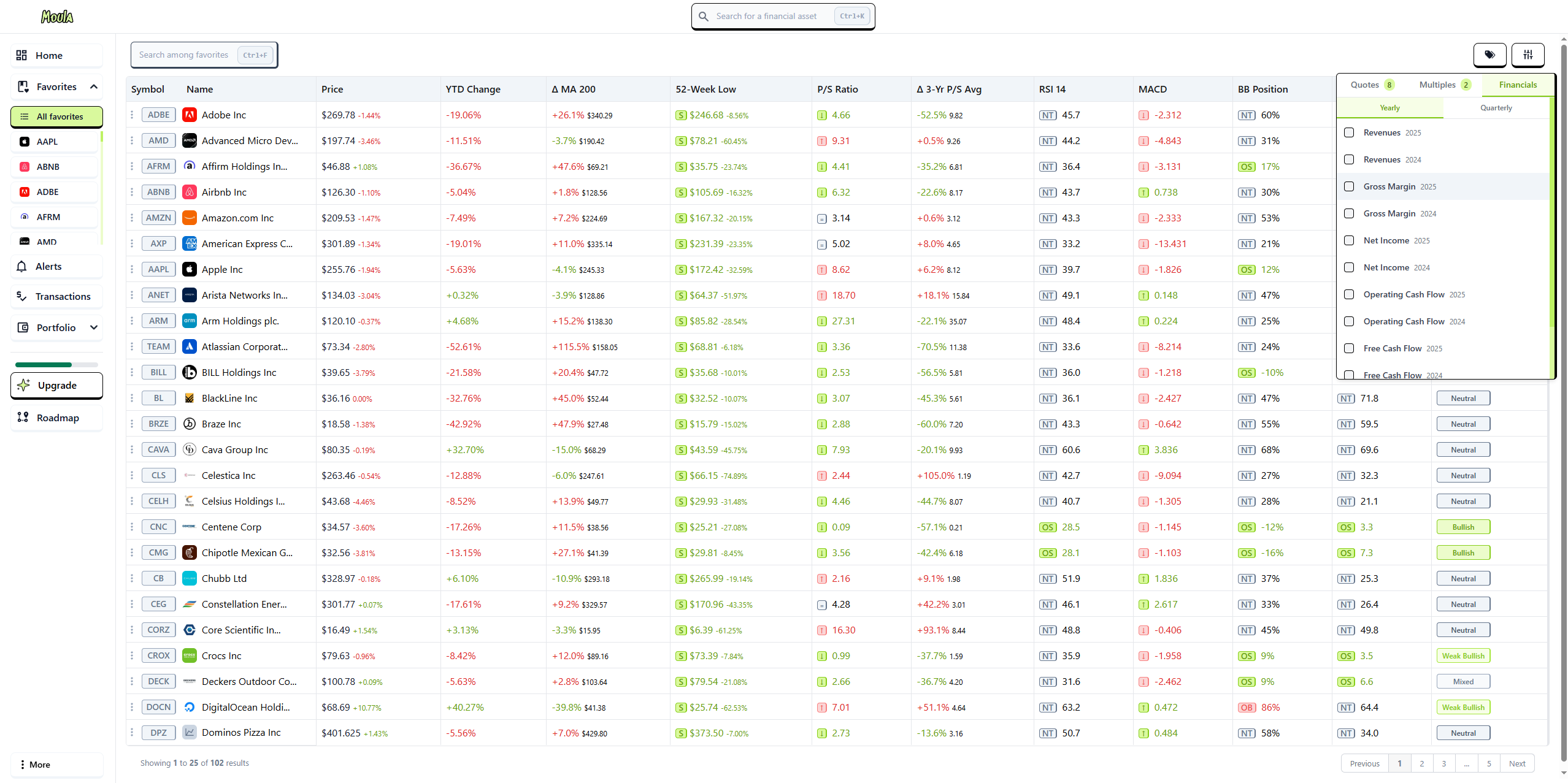The height and width of the screenshot is (783, 1568).
Task: Click the DigitalOcean logo in the DOCN row
Action: coord(190,707)
